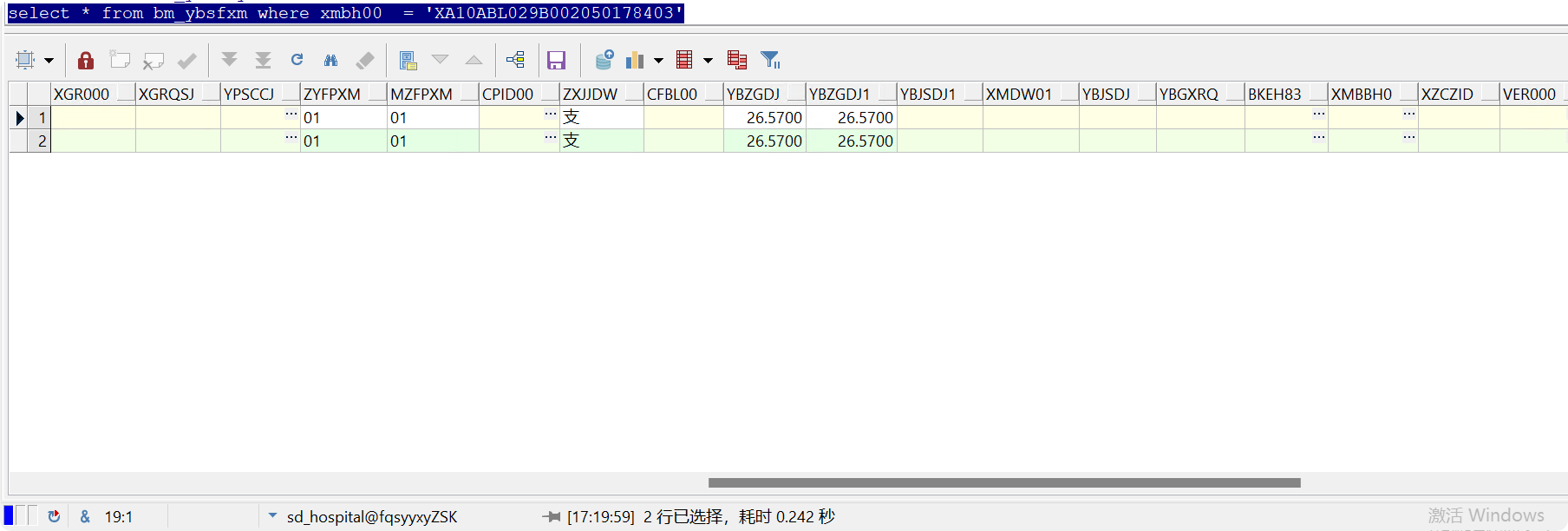Click the cursor position 19:1 indicator

point(119,517)
